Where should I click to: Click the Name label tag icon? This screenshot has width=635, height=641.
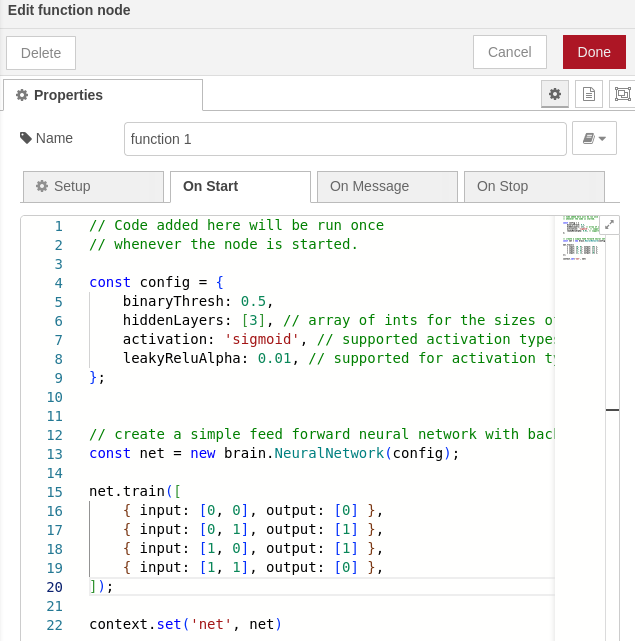(x=26, y=138)
